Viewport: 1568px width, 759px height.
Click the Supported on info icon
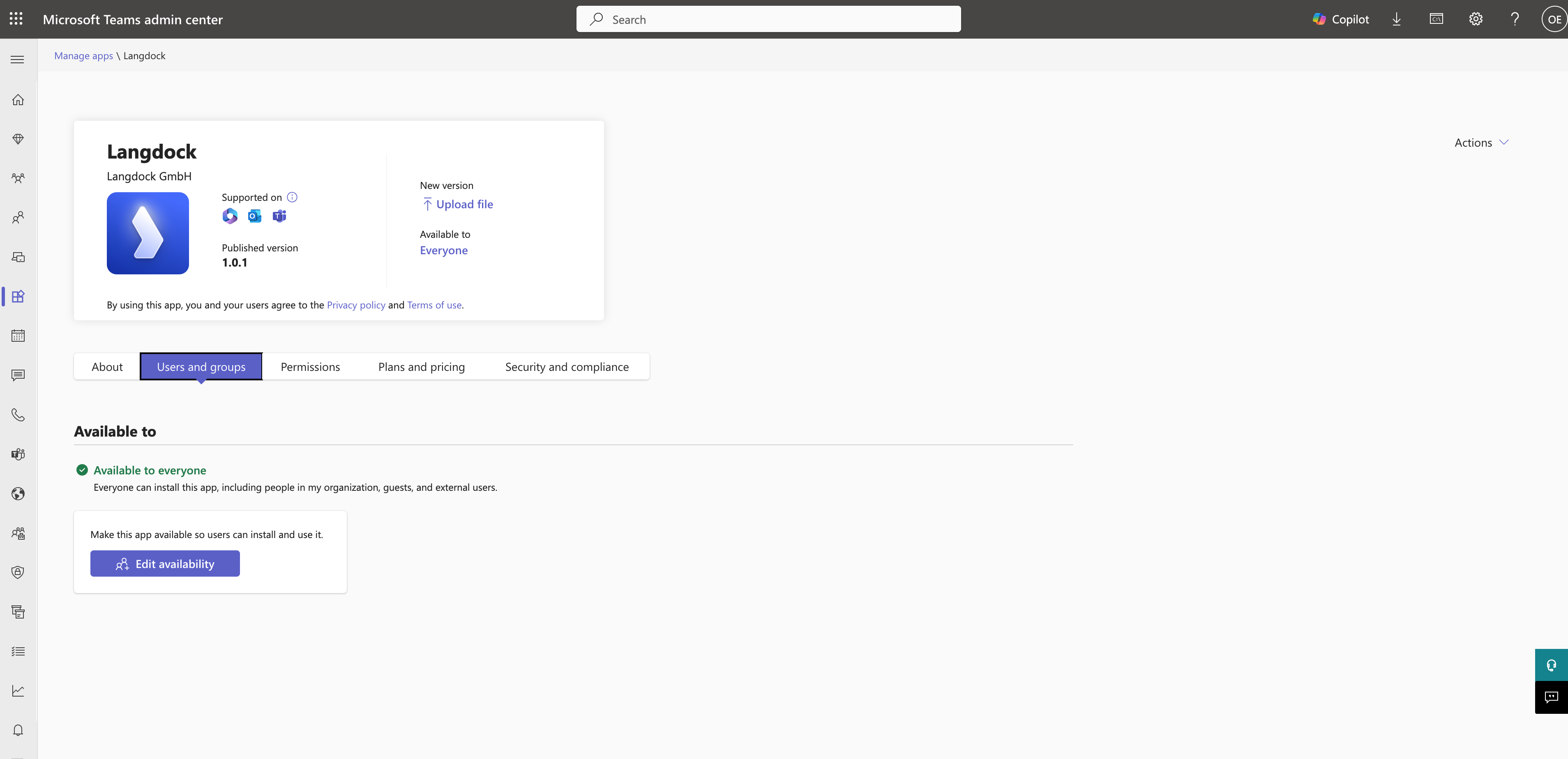coord(292,197)
